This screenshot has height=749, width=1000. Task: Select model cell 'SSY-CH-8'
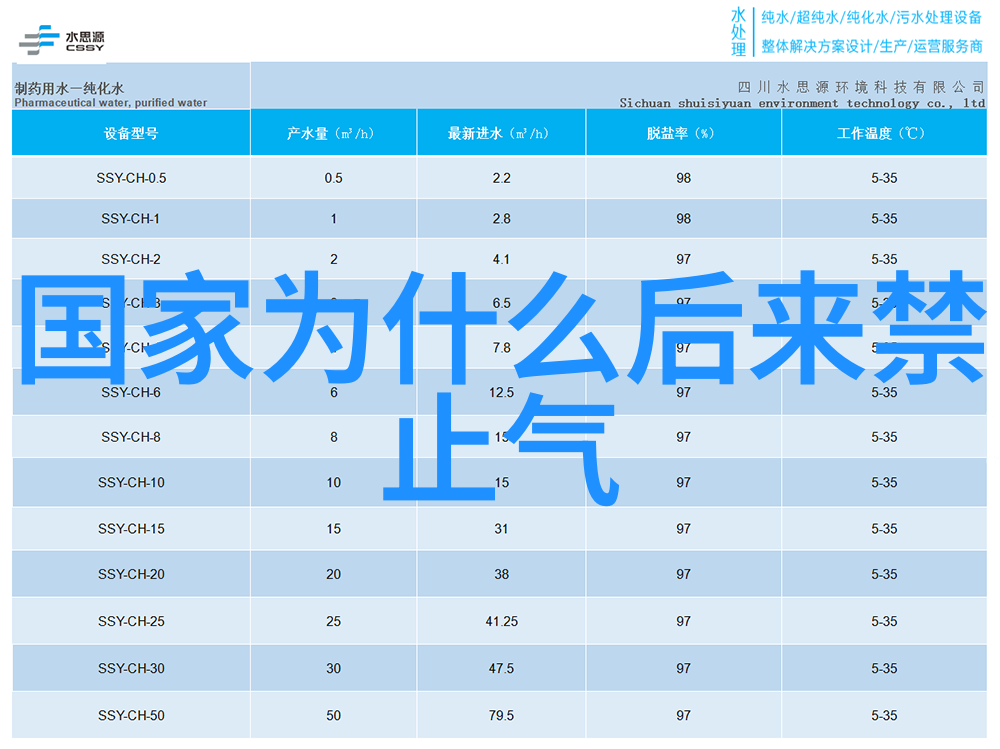pos(131,437)
